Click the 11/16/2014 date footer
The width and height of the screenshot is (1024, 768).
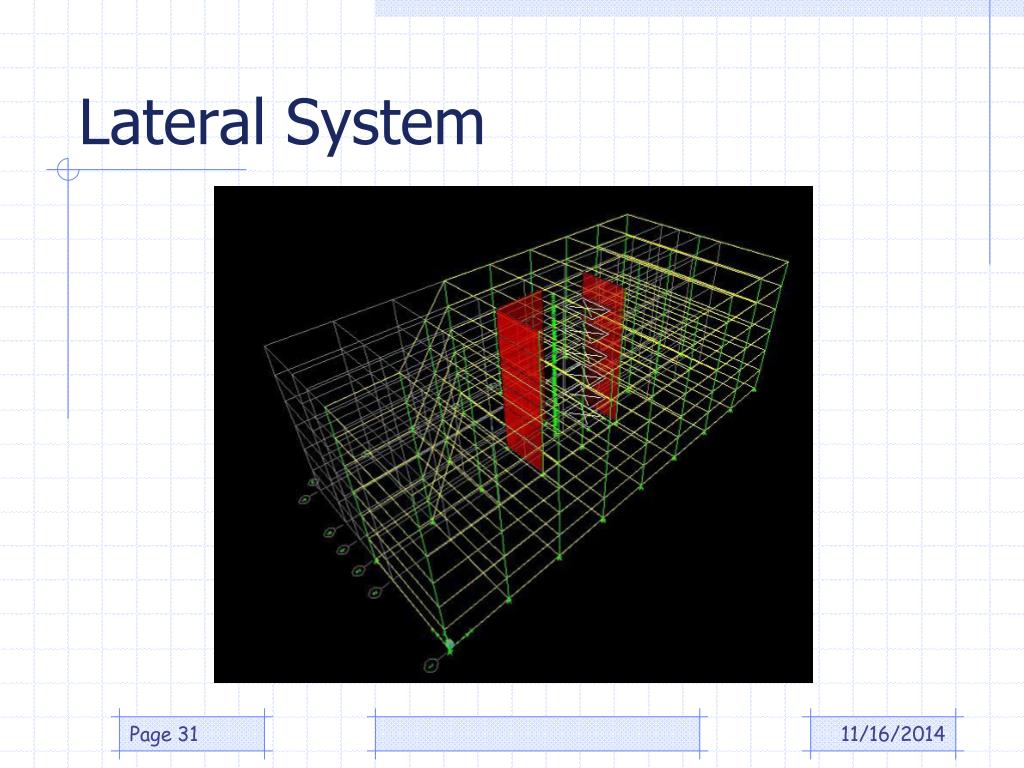point(892,734)
